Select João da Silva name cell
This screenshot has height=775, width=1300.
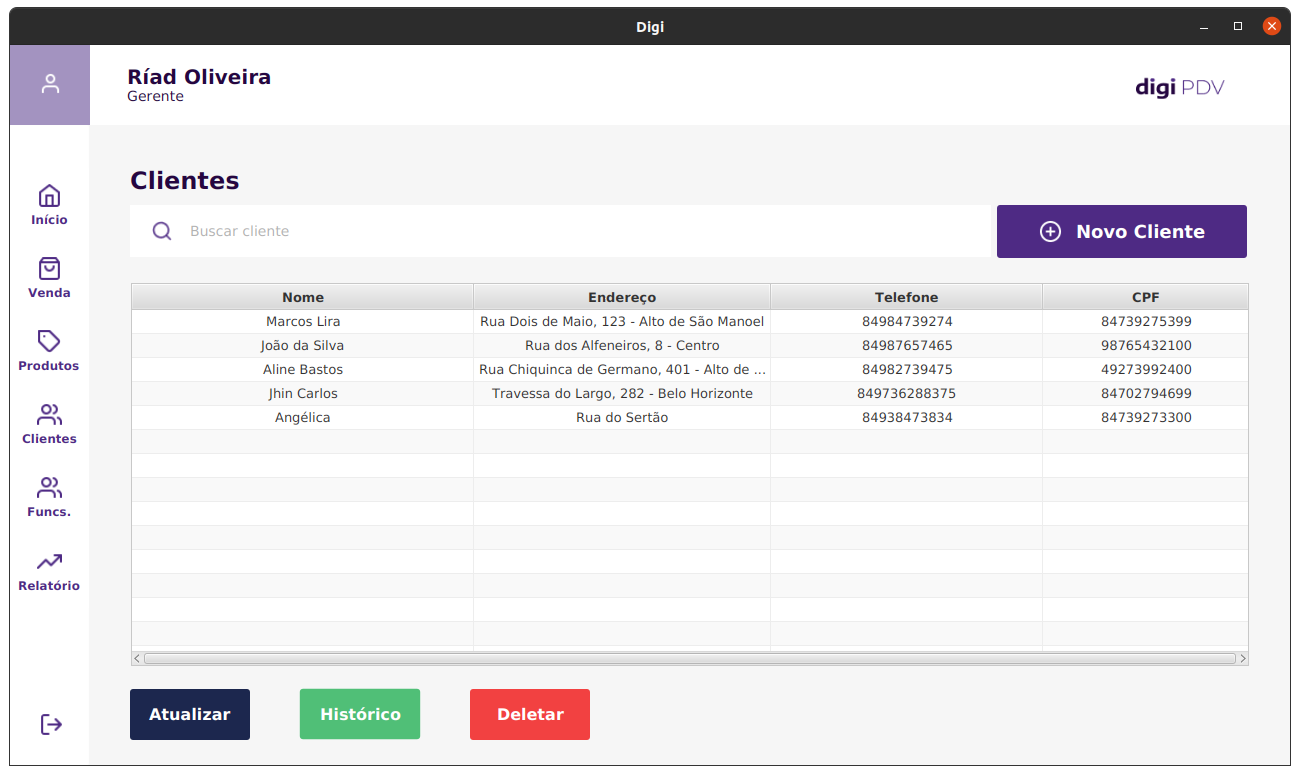tap(303, 345)
